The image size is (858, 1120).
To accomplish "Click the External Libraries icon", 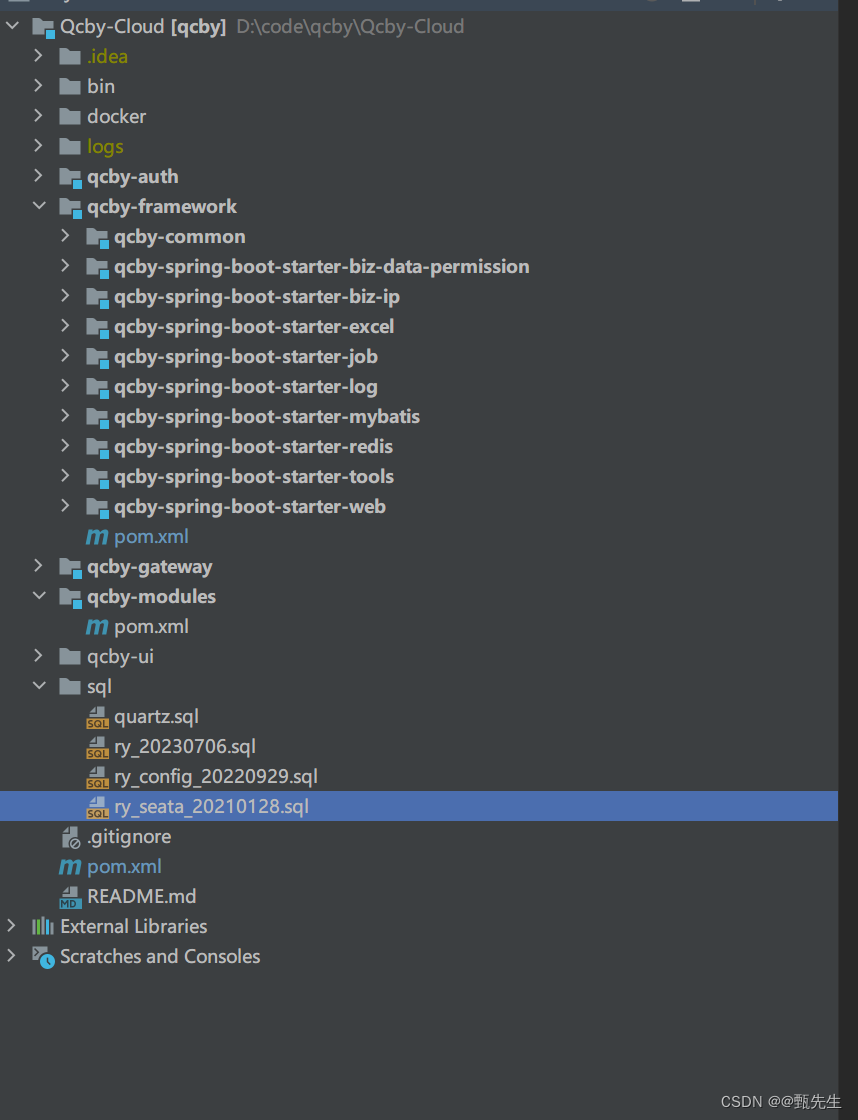I will 42,926.
